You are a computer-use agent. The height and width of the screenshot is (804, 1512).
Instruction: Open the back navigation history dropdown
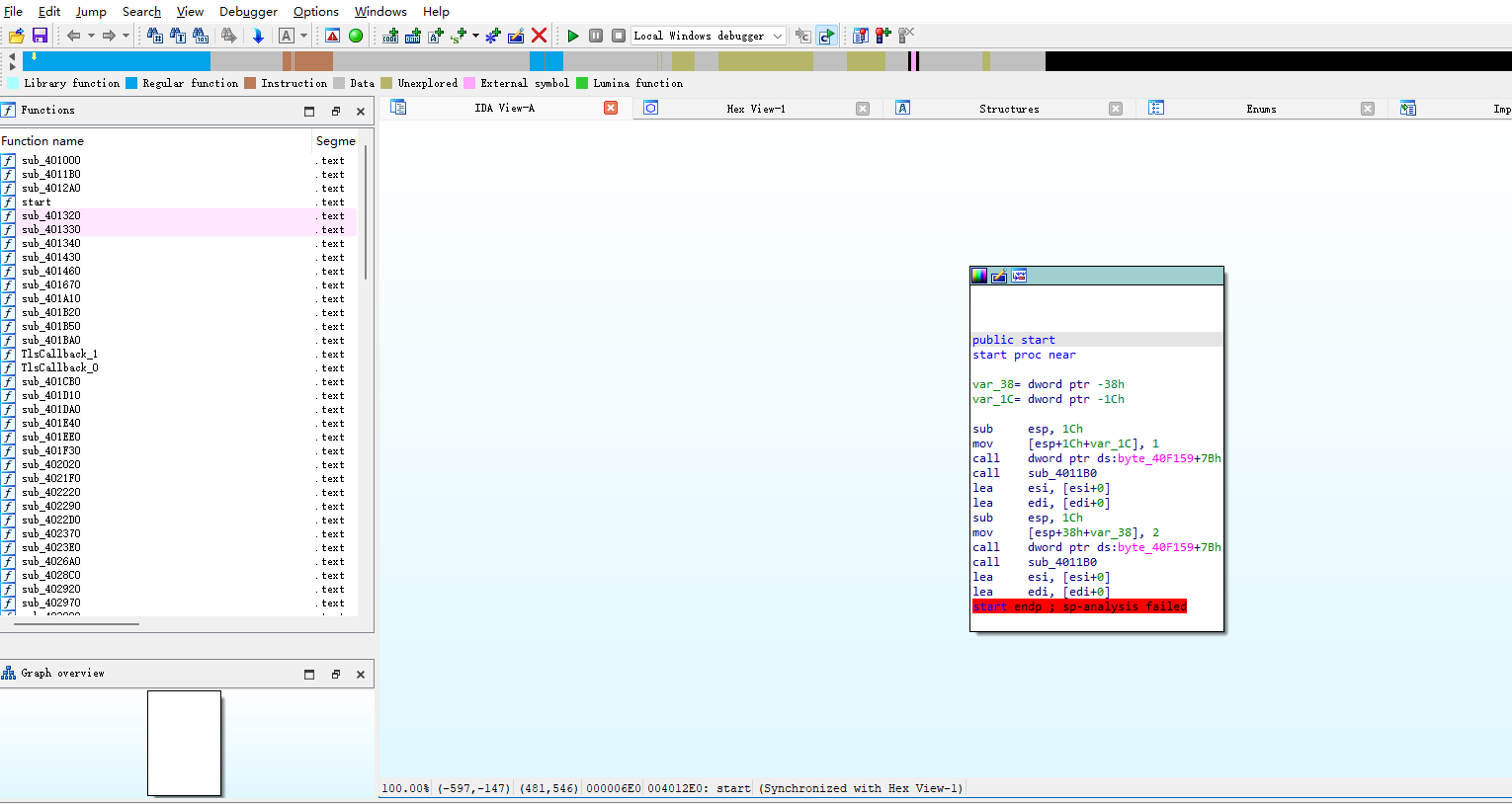point(91,36)
